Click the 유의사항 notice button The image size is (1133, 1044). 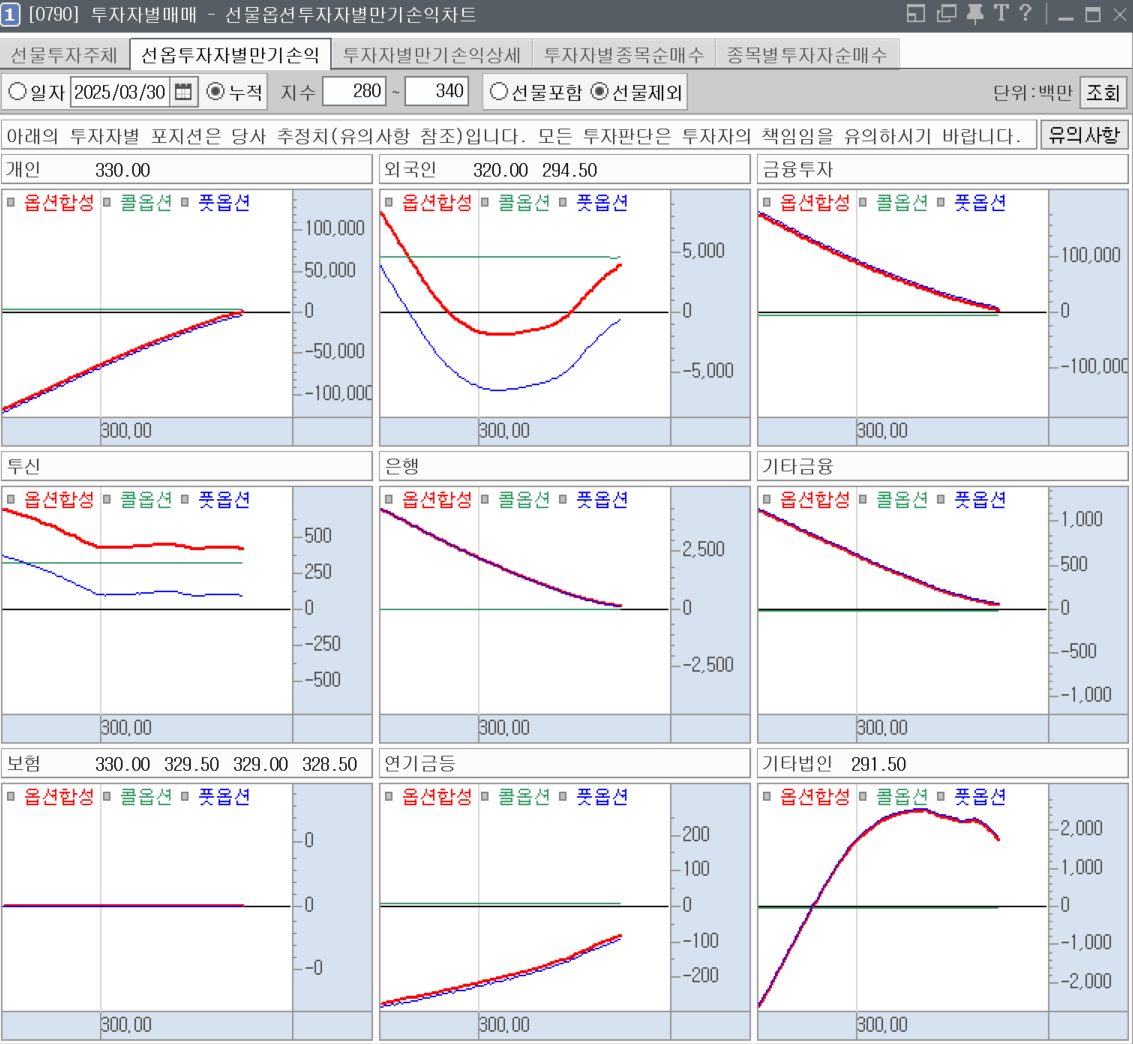[x=1084, y=135]
